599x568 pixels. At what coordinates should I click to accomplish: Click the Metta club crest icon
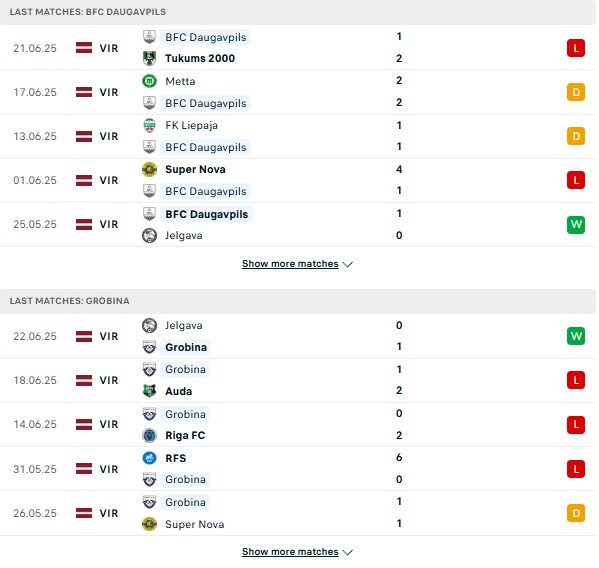(x=149, y=81)
